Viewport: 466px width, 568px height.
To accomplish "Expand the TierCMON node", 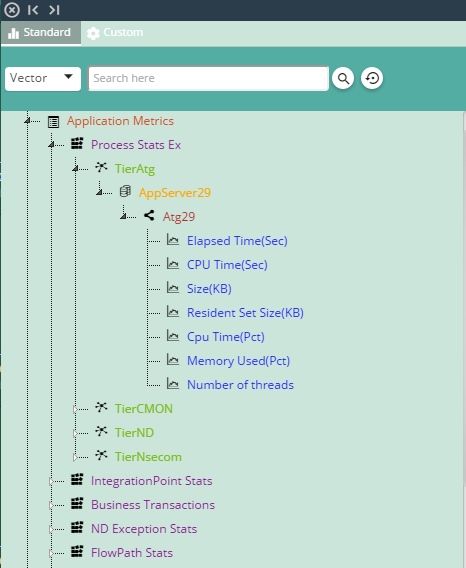I will tap(75, 409).
